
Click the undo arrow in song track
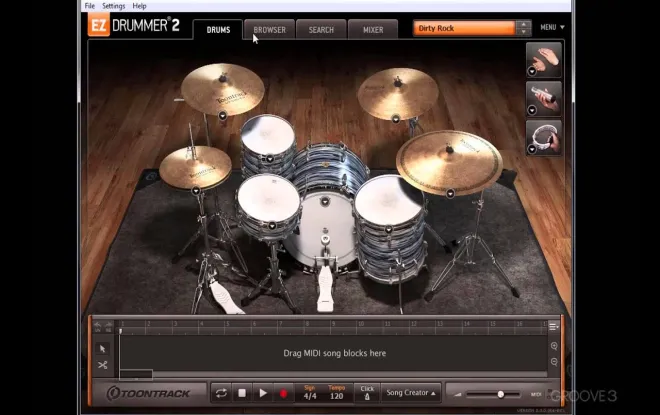(x=98, y=327)
